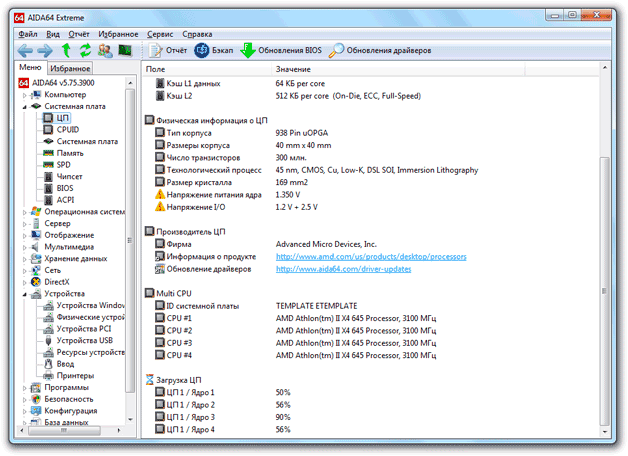Collapse the Устройства tree node
628x456 pixels.
click(x=24, y=294)
